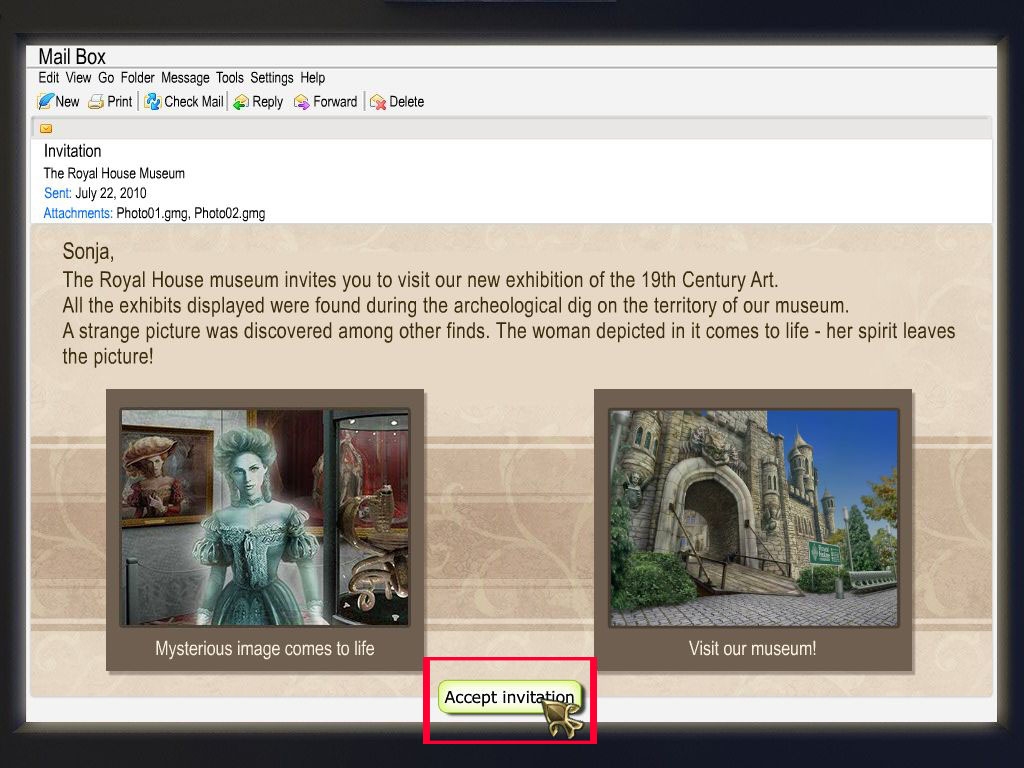Click the Check Mail toolbar label
1024x768 pixels.
[x=194, y=102]
